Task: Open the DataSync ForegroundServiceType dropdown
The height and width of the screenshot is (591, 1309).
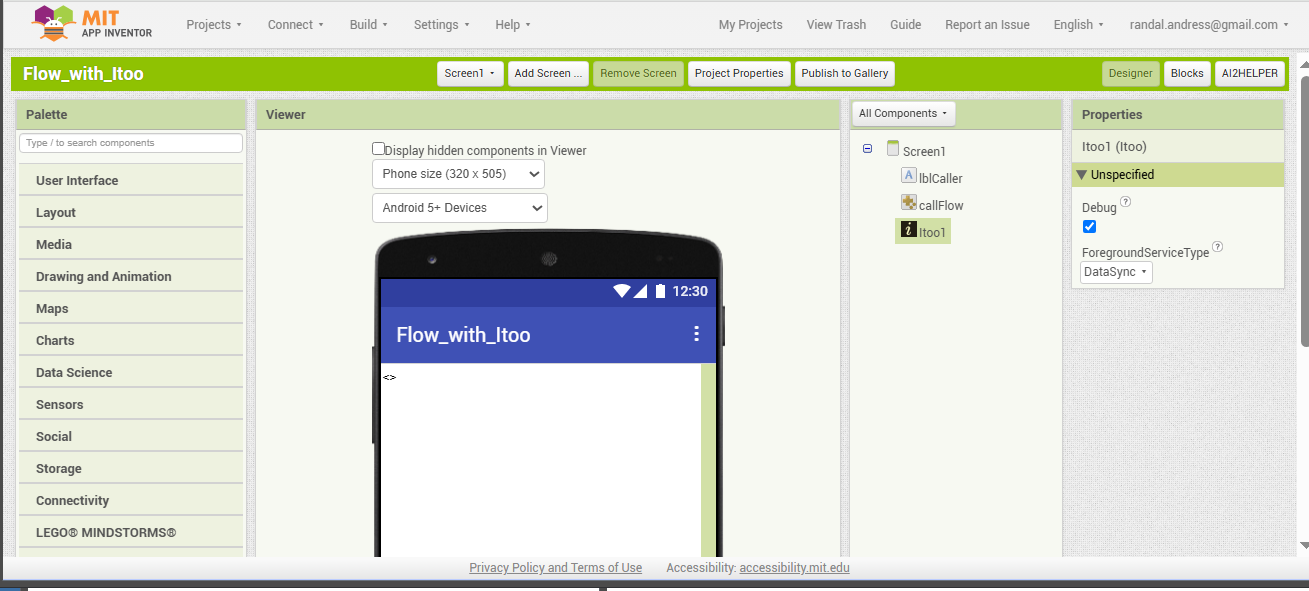Action: point(1116,272)
